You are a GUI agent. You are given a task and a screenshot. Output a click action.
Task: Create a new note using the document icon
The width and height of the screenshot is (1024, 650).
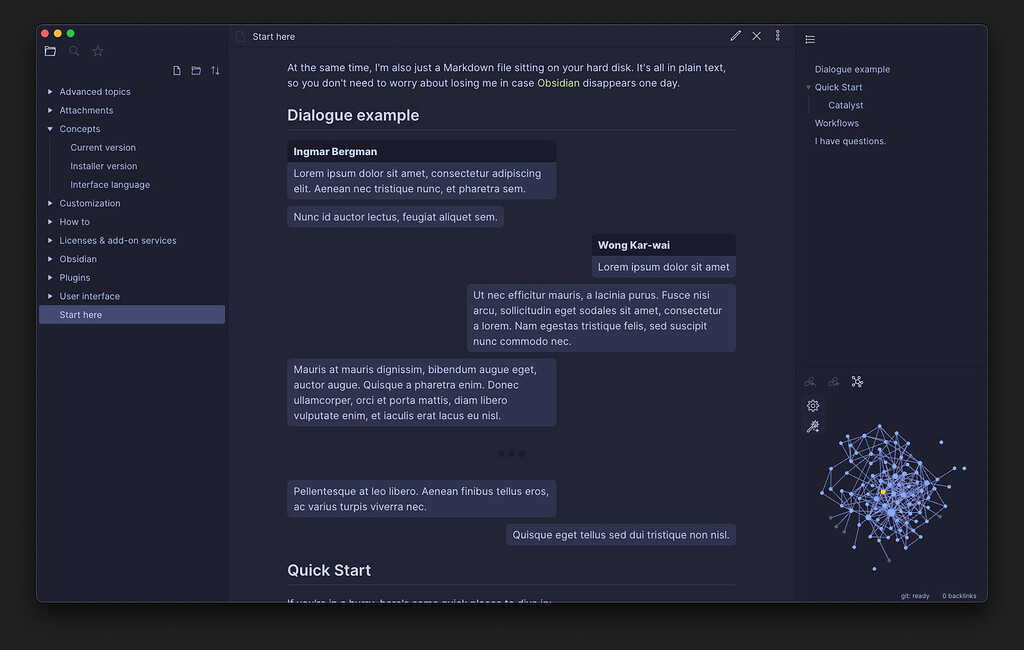(177, 70)
